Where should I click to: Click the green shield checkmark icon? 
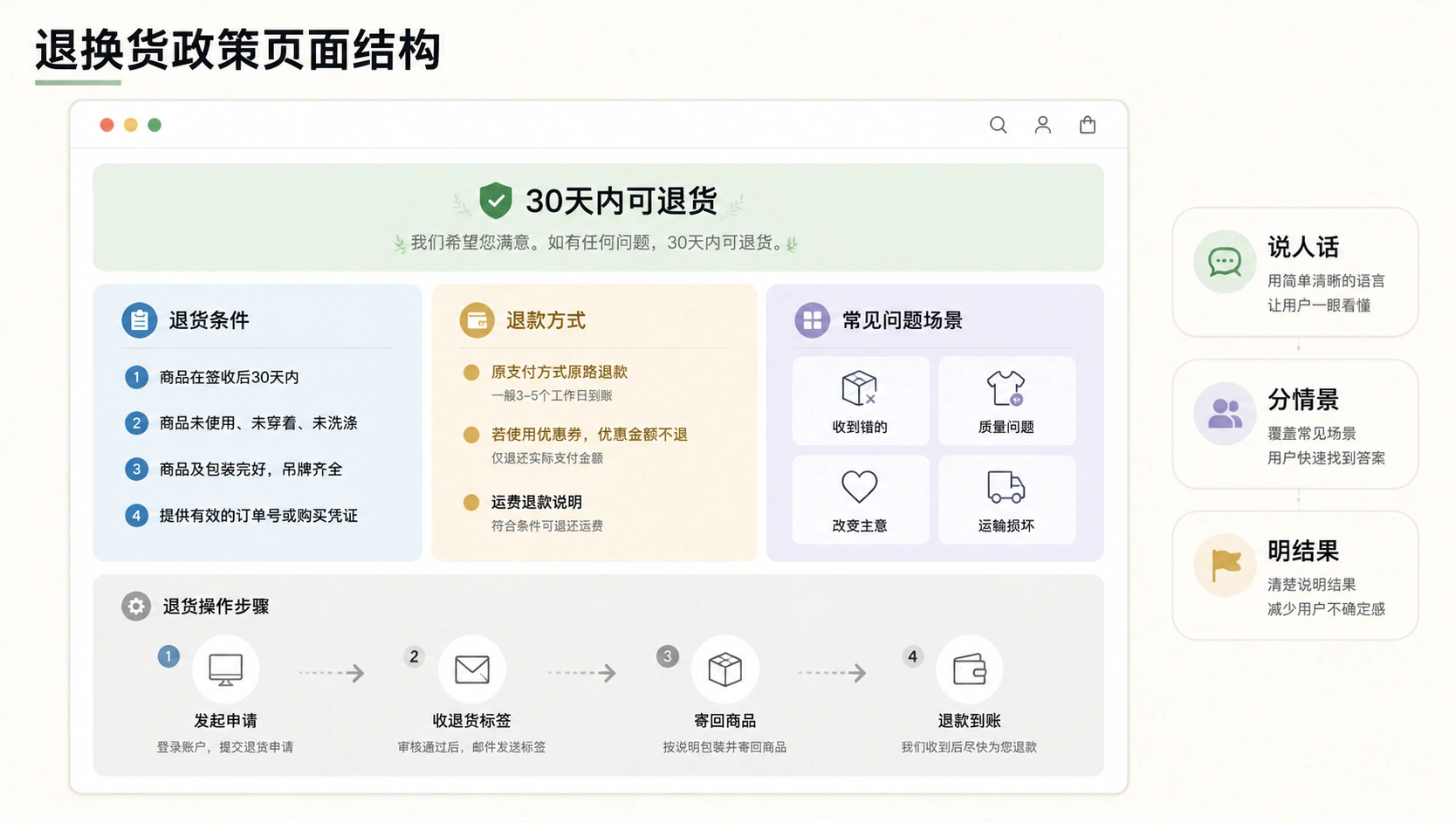coord(495,201)
